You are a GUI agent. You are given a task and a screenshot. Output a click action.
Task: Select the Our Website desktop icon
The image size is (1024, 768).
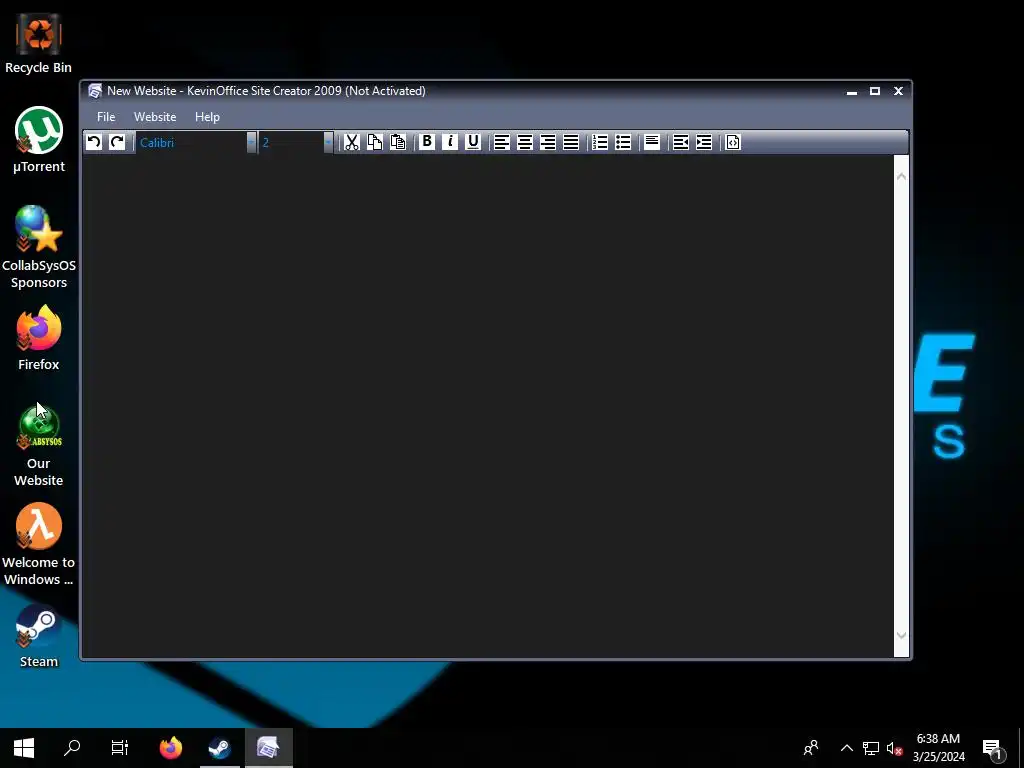point(39,446)
